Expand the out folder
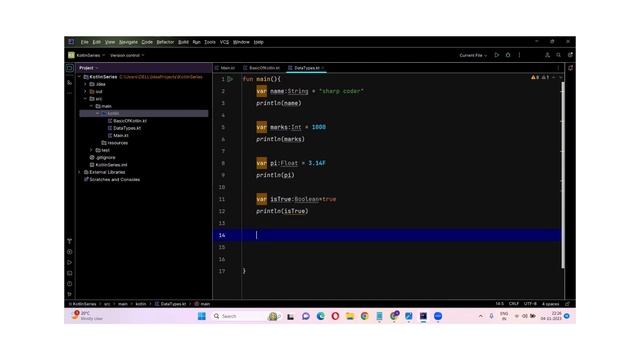640x360 pixels. (86, 91)
